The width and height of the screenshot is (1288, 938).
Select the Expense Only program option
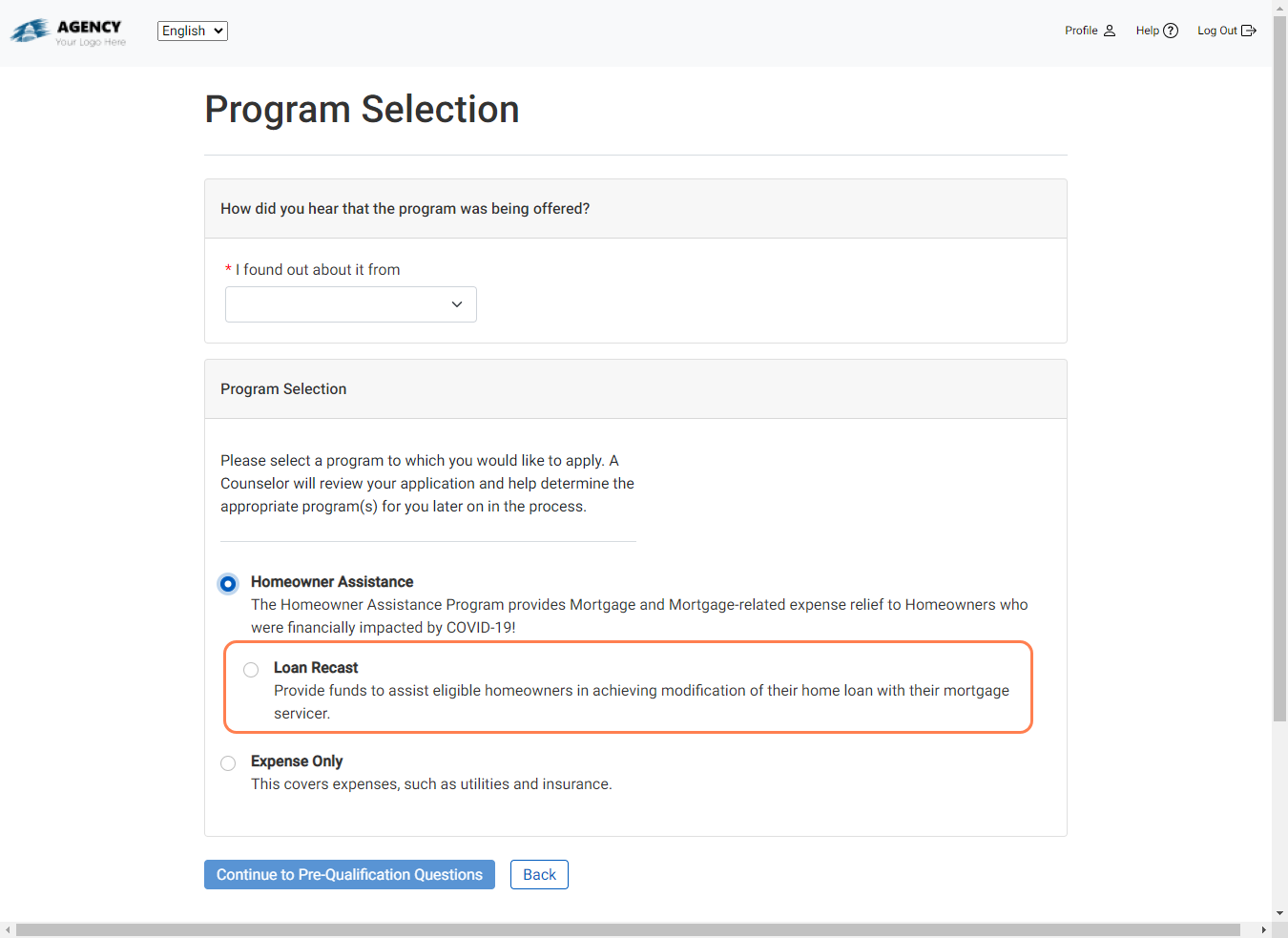coord(228,762)
